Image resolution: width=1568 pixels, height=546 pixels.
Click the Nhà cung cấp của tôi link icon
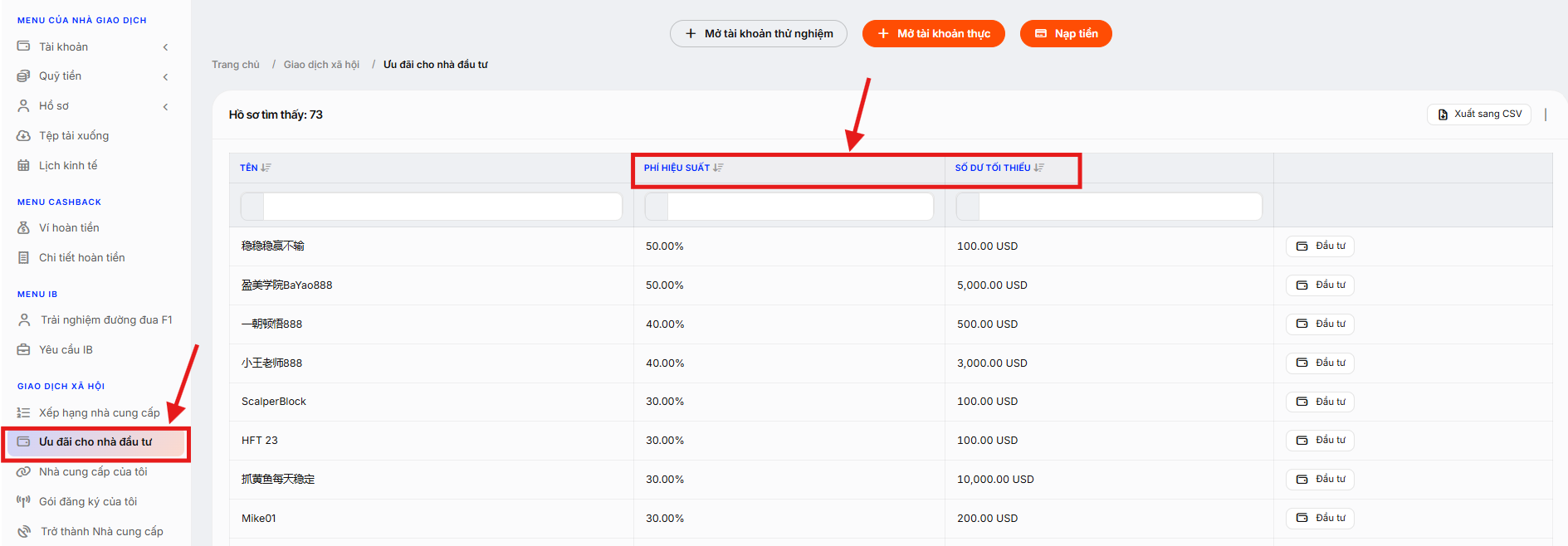(x=23, y=471)
